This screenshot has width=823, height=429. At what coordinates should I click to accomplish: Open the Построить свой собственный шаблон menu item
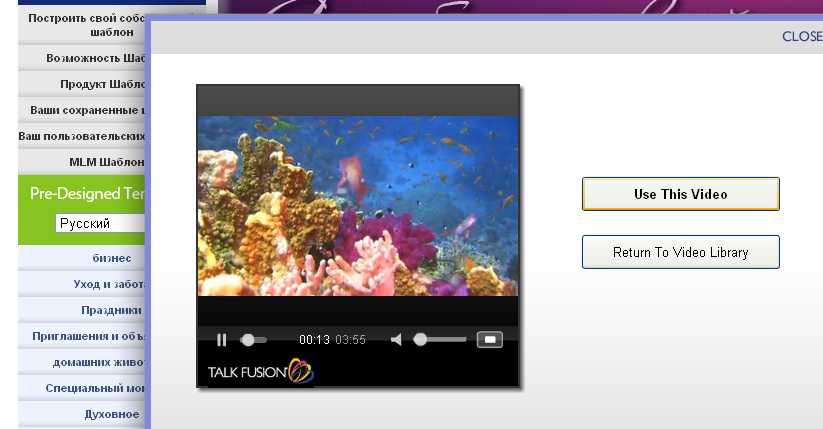[82, 25]
